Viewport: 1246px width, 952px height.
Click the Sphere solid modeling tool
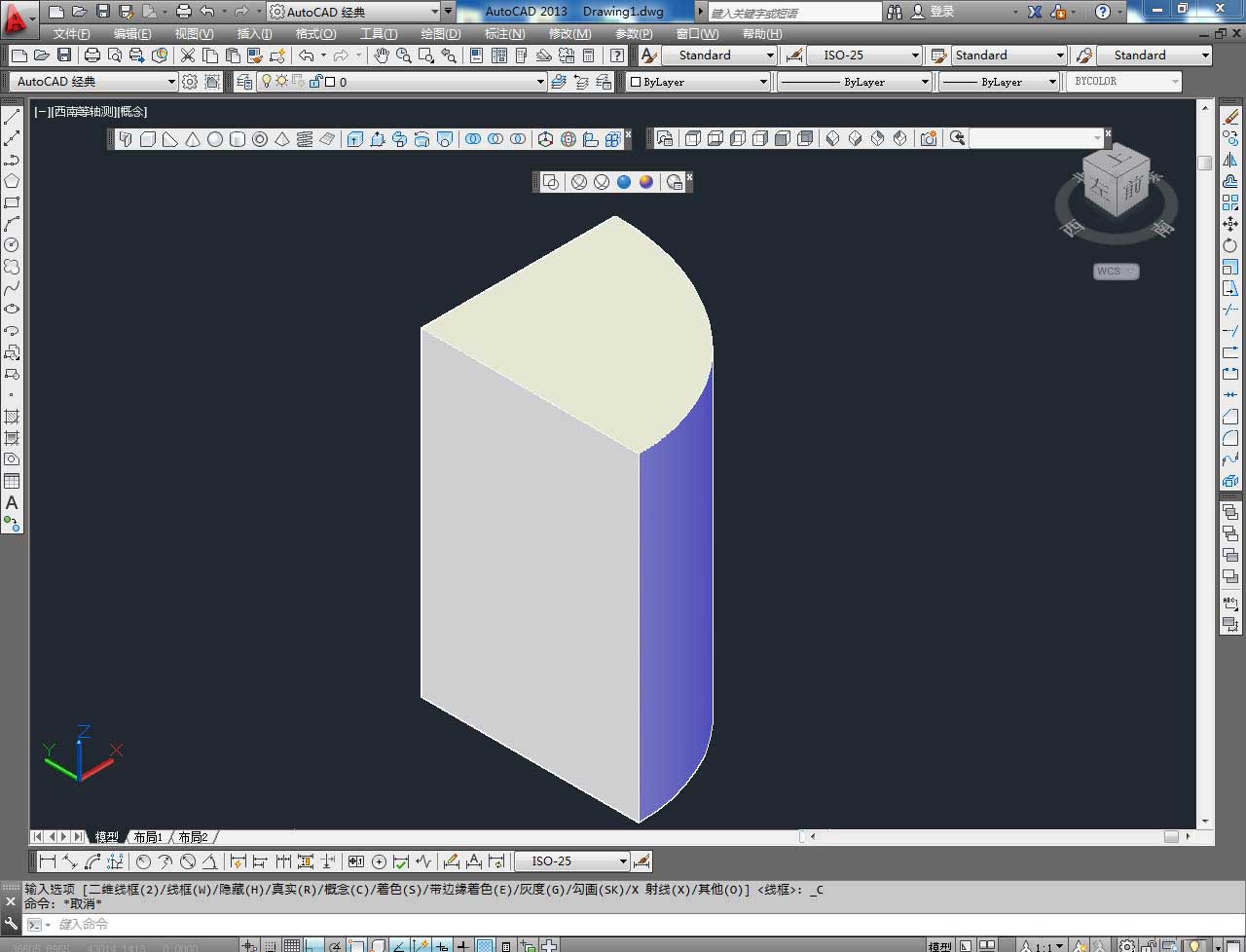coord(215,139)
